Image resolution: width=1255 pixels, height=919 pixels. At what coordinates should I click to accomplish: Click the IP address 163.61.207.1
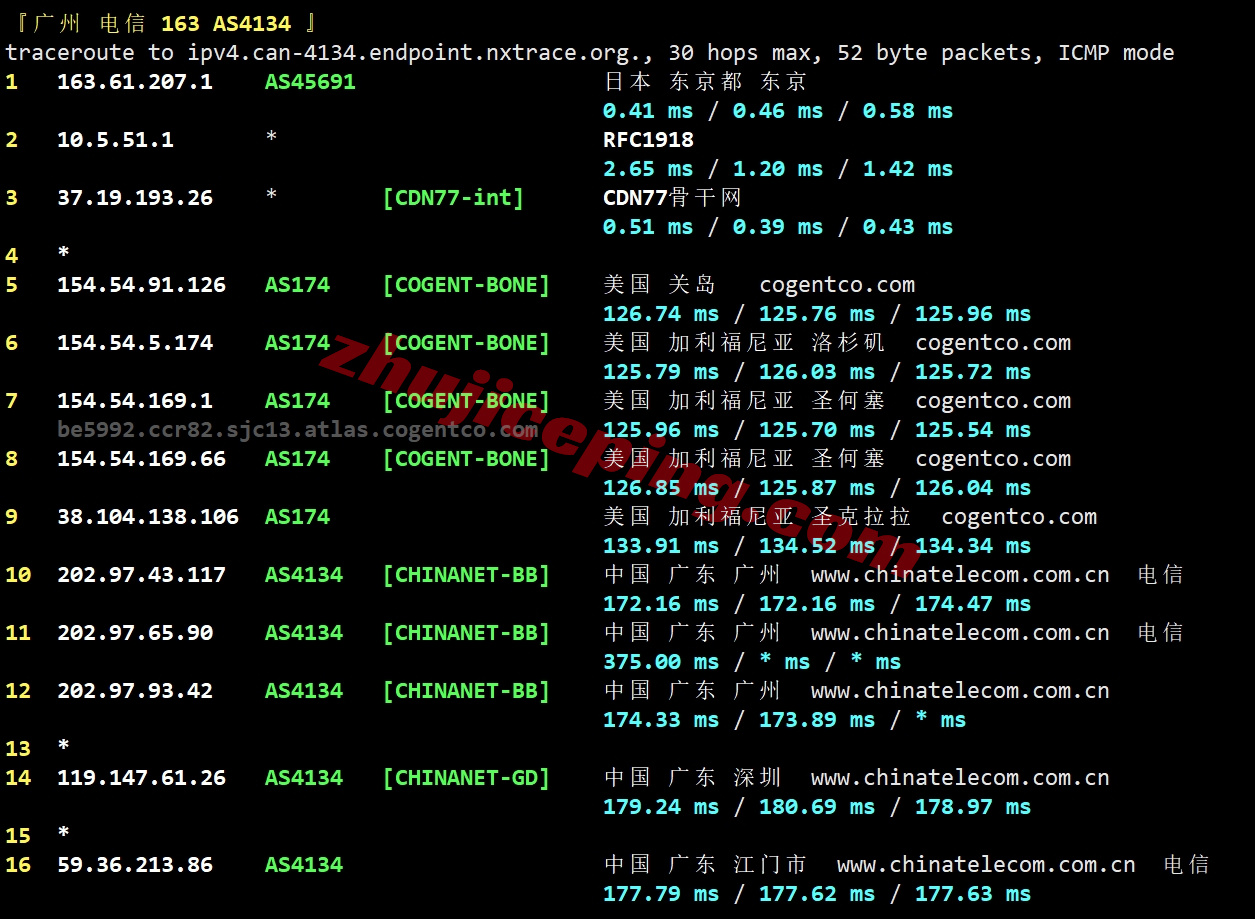(134, 82)
